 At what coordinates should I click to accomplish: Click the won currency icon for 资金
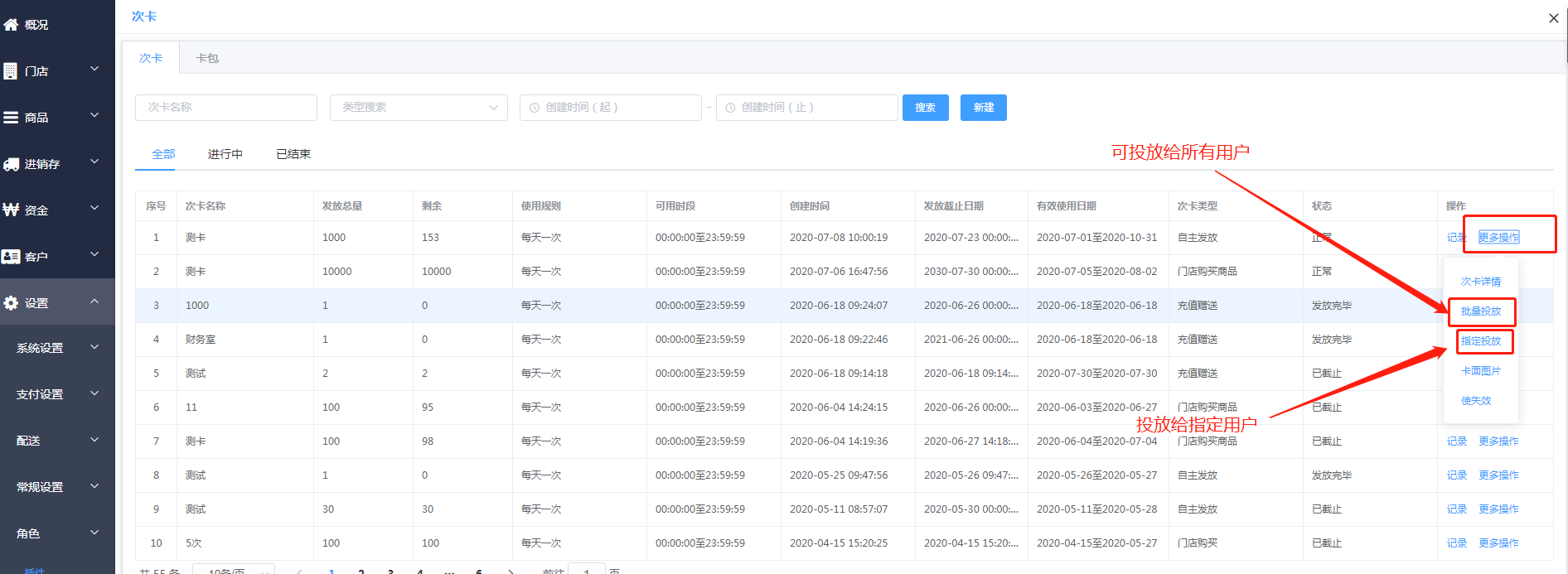pos(11,210)
